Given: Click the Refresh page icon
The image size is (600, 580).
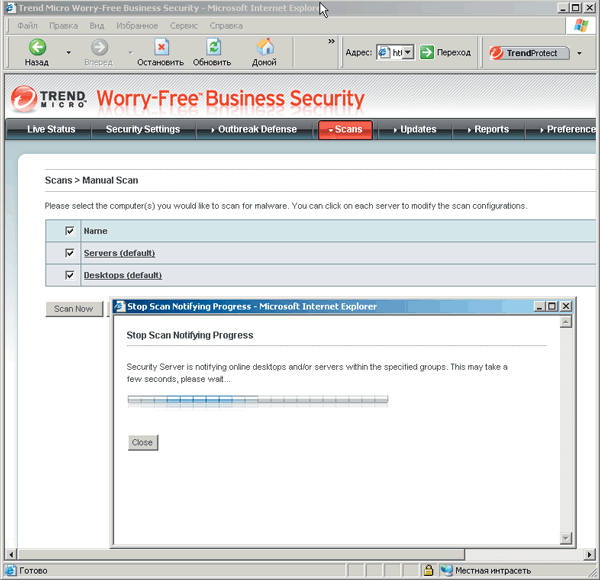Looking at the screenshot, I should coord(214,47).
